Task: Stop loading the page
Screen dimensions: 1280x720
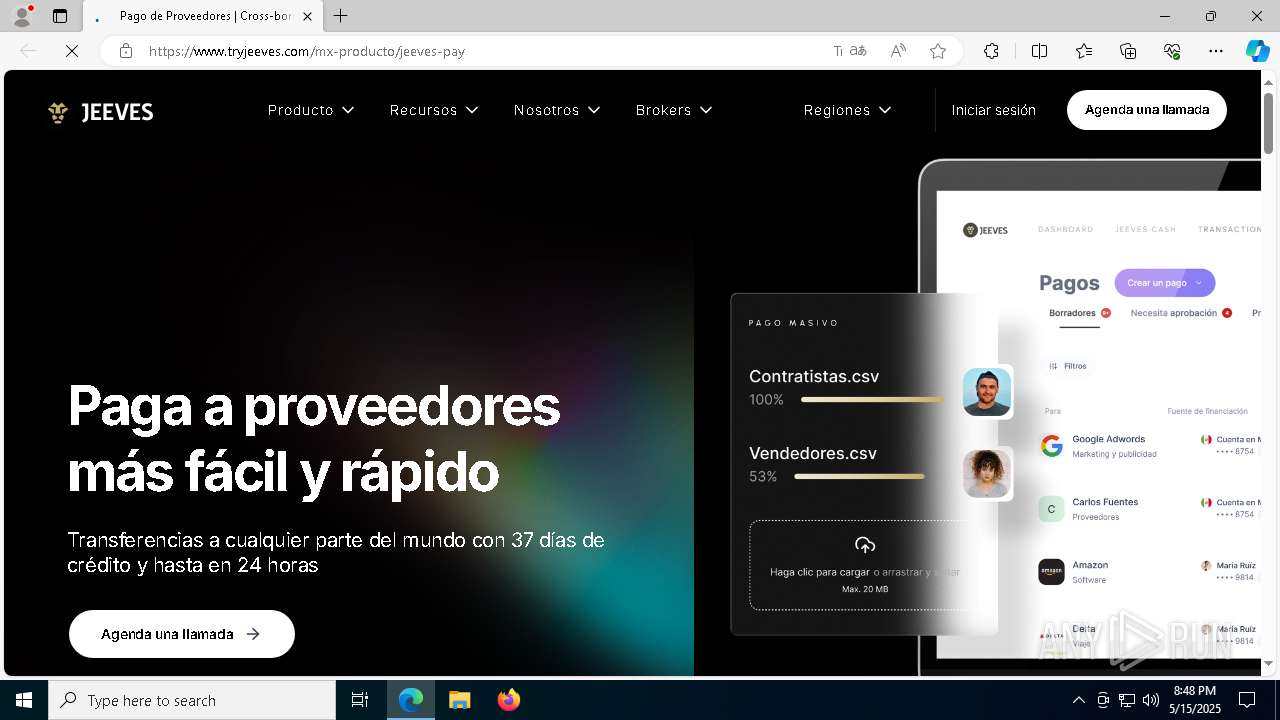Action: pos(72,51)
